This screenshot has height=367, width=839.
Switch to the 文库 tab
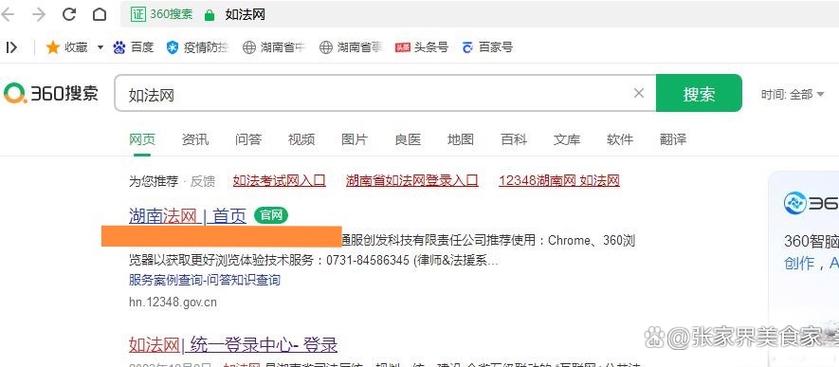tap(567, 140)
